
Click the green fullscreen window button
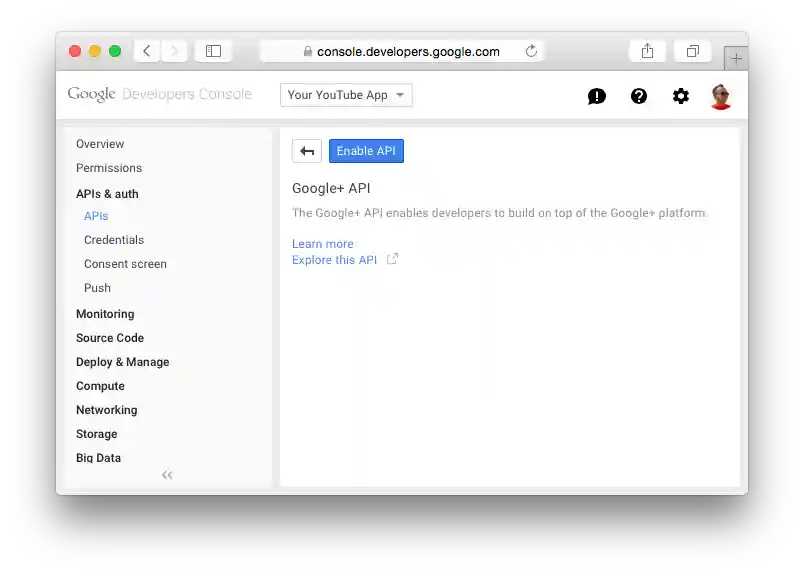coord(115,51)
